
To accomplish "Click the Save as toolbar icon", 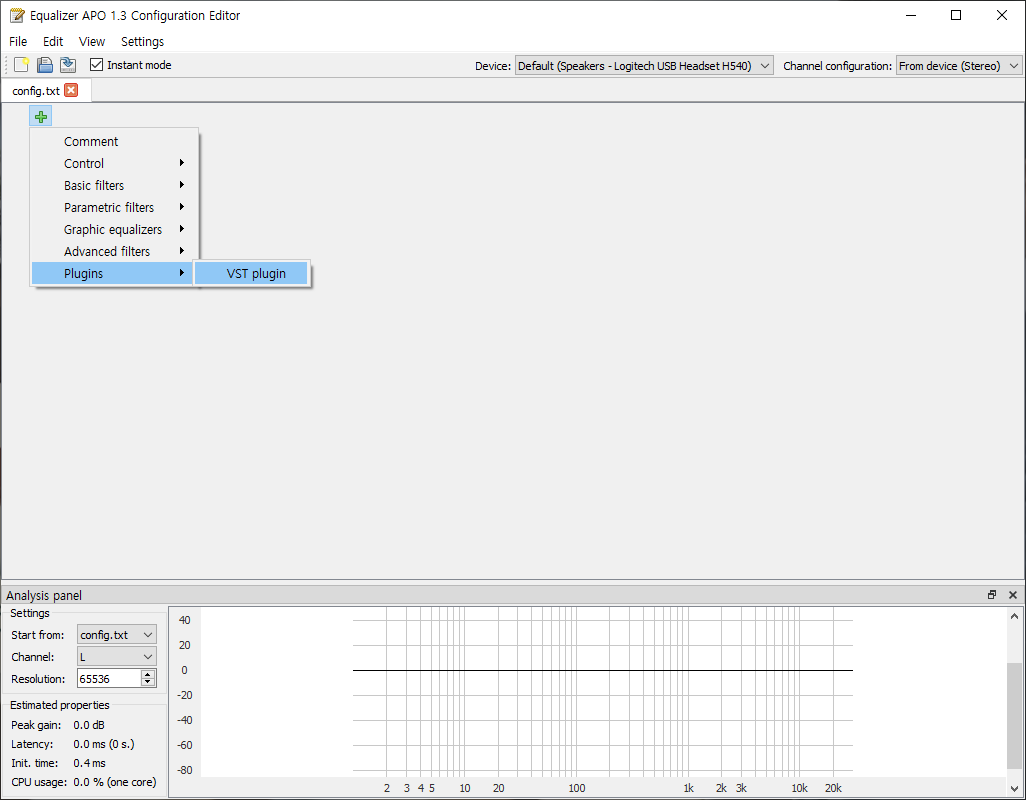I will click(68, 65).
